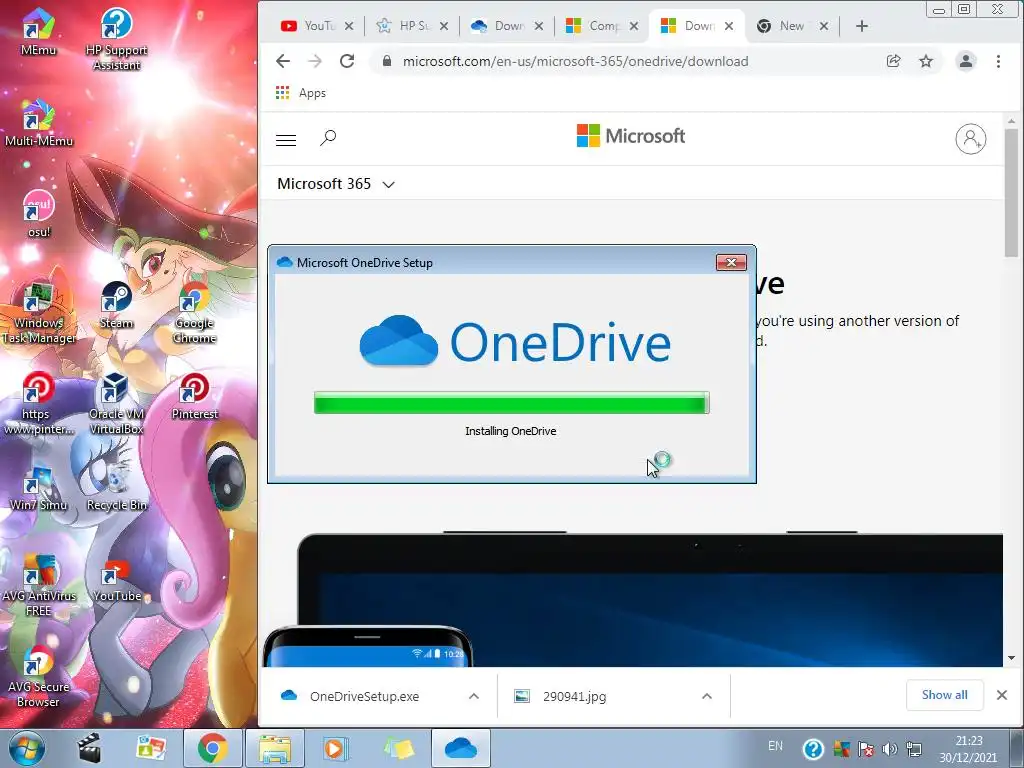Screen dimensions: 1024x768
Task: Select Oracle VM VirtualBox desktop icon
Action: pyautogui.click(x=116, y=403)
